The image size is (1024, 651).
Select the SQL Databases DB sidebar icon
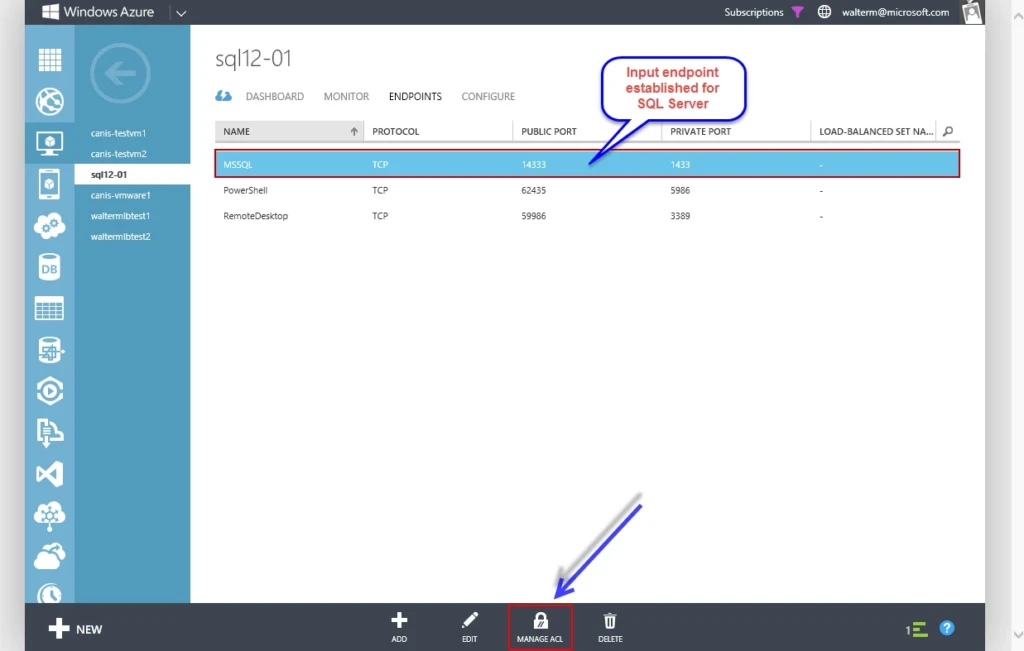pos(49,267)
